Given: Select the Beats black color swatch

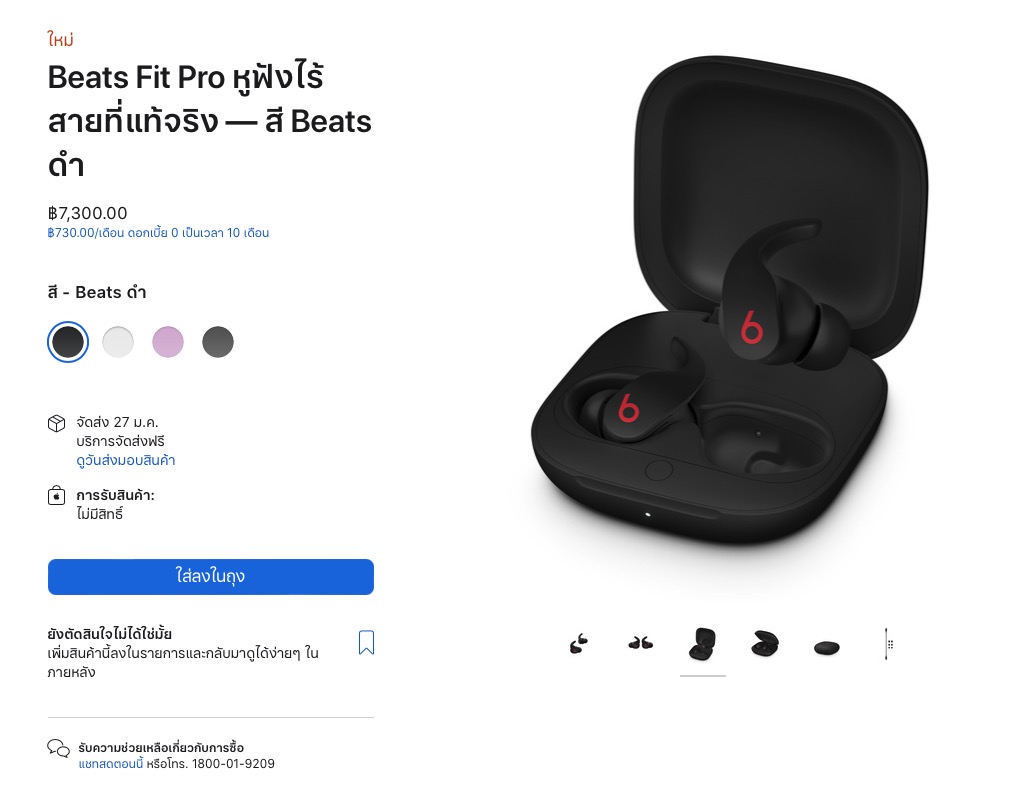Looking at the screenshot, I should click(68, 342).
